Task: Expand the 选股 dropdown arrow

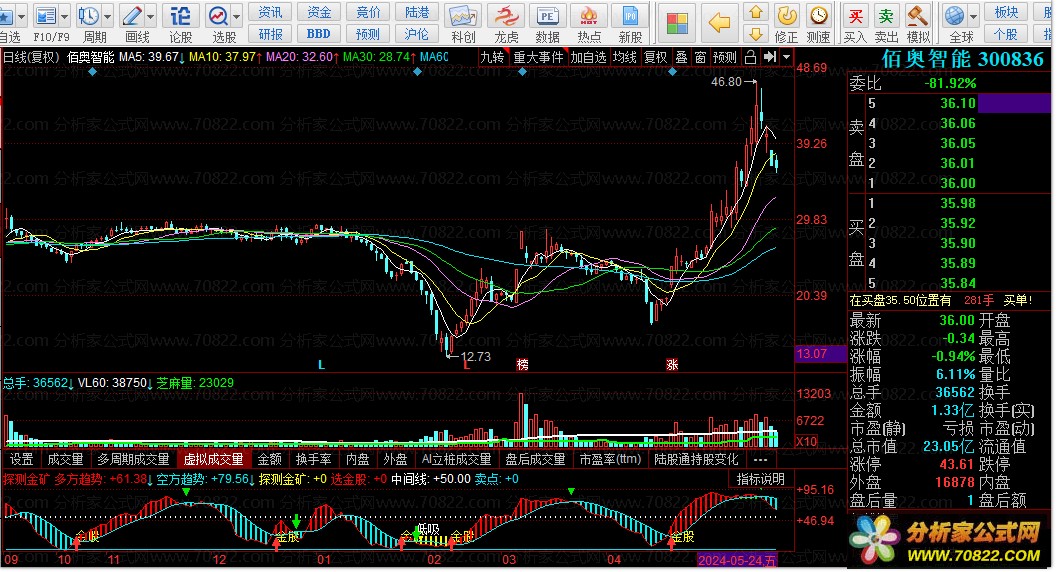Action: 237,15
